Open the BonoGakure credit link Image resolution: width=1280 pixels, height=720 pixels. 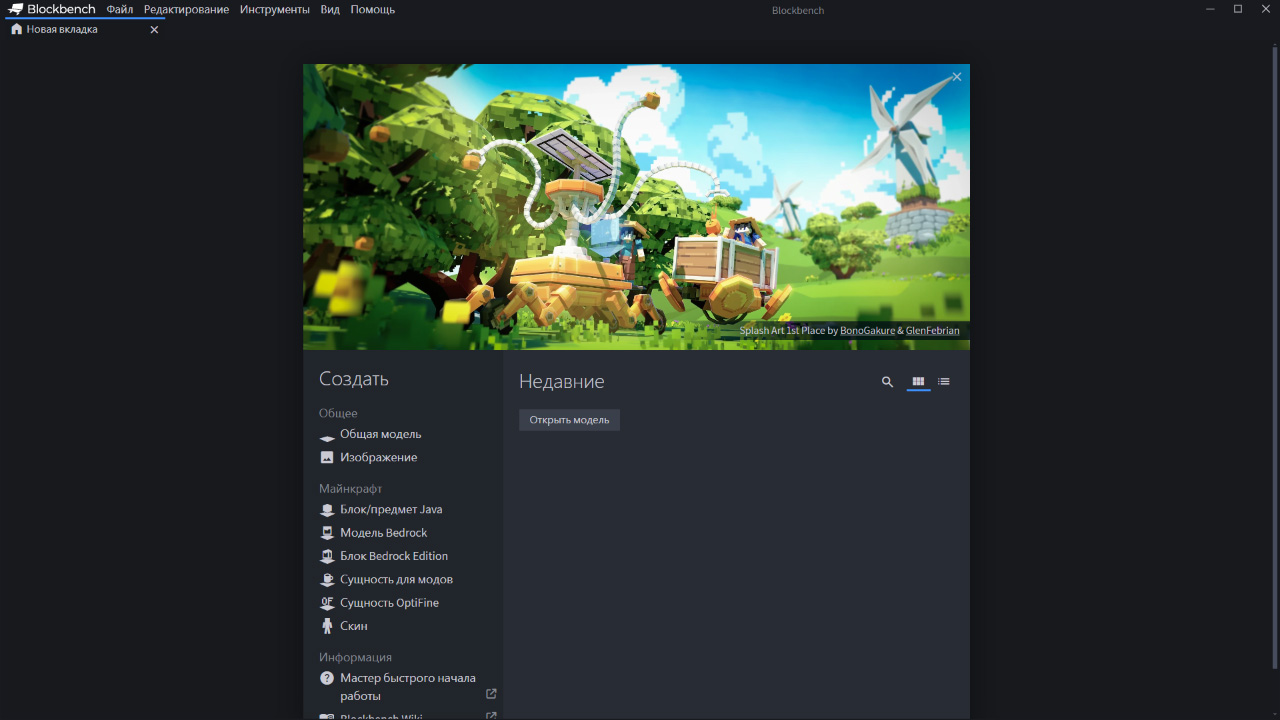tap(867, 330)
